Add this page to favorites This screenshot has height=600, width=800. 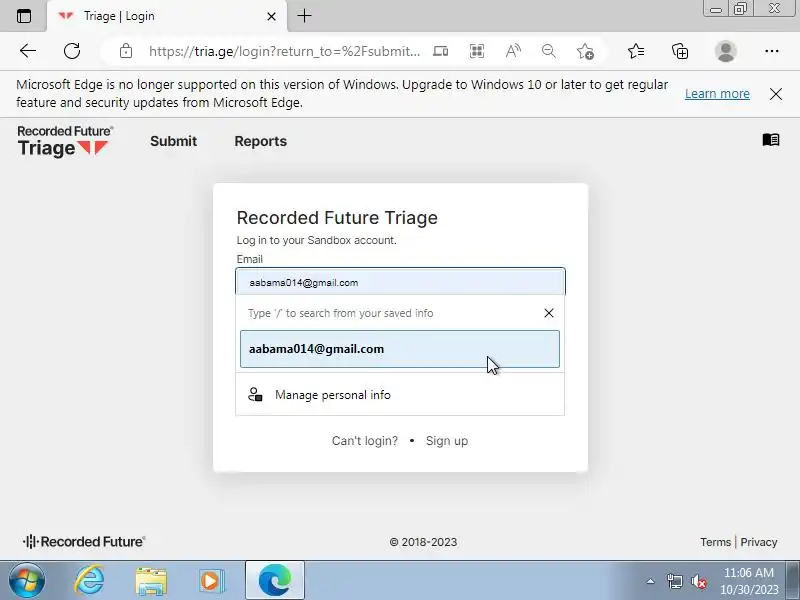coord(585,51)
